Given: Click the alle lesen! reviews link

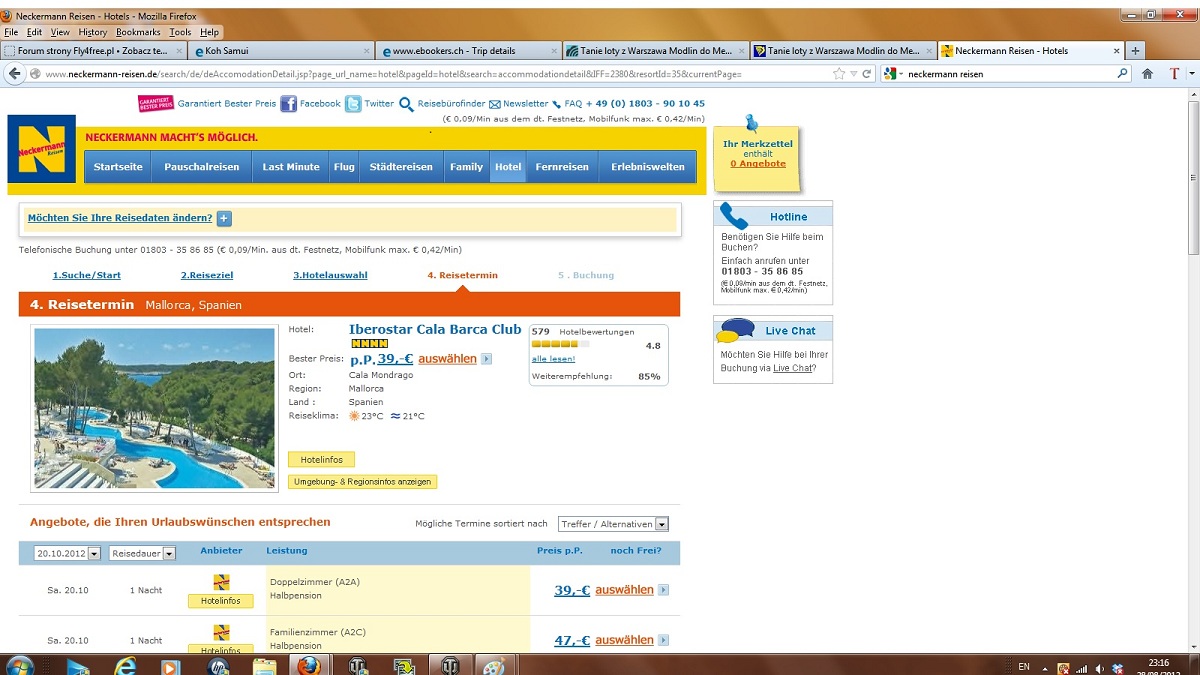Looking at the screenshot, I should [553, 358].
